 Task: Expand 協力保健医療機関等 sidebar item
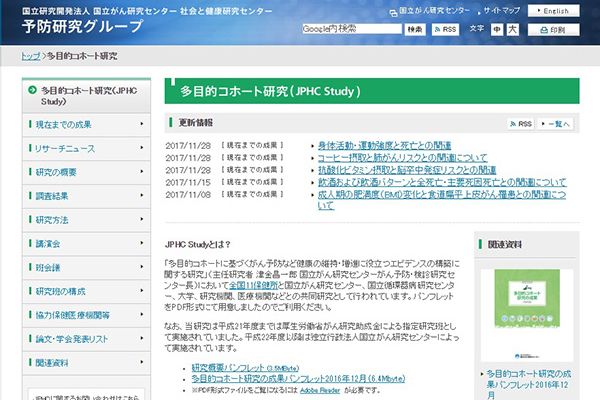(84, 314)
